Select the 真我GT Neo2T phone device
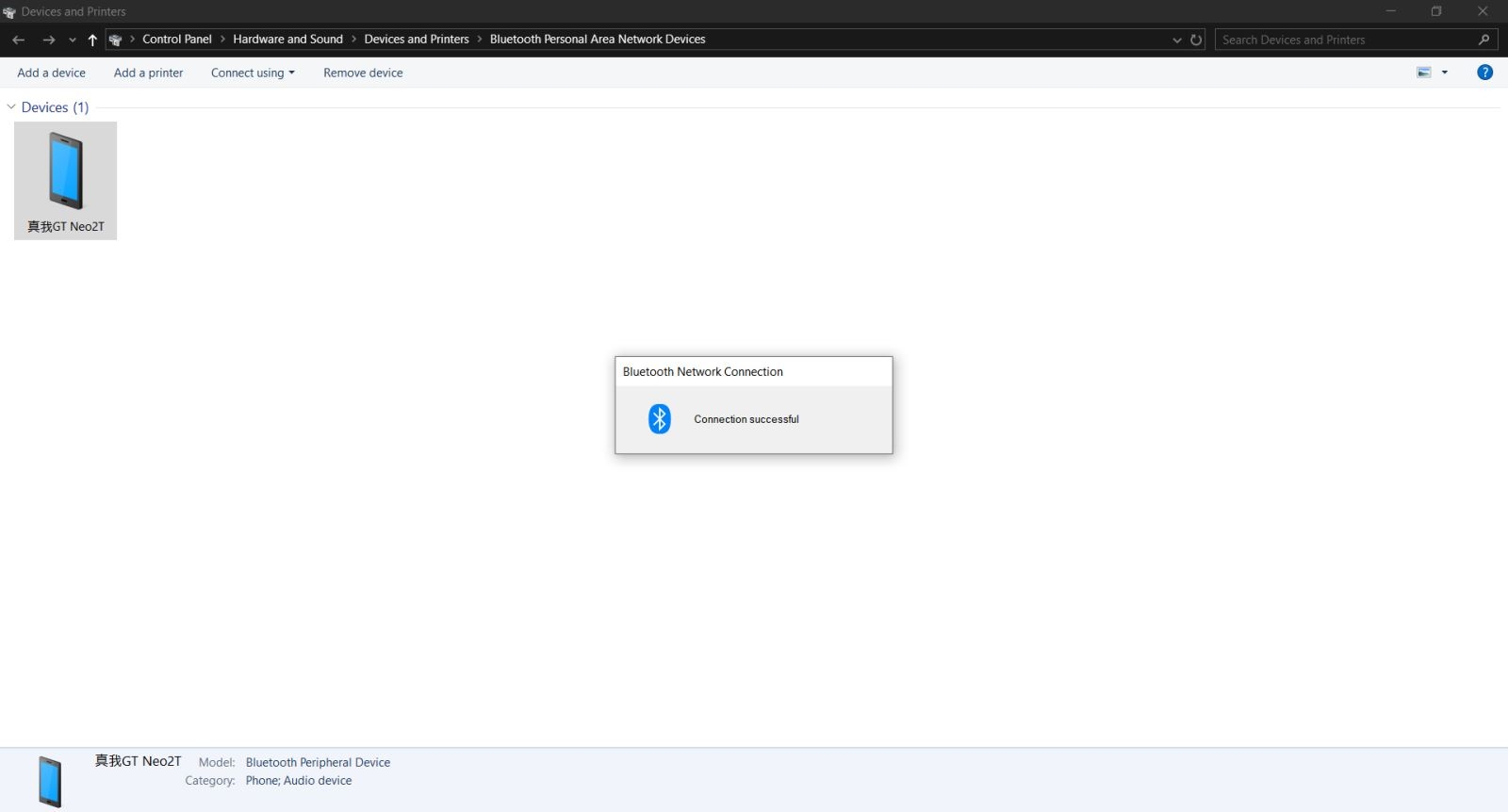Image resolution: width=1508 pixels, height=812 pixels. coord(65,181)
